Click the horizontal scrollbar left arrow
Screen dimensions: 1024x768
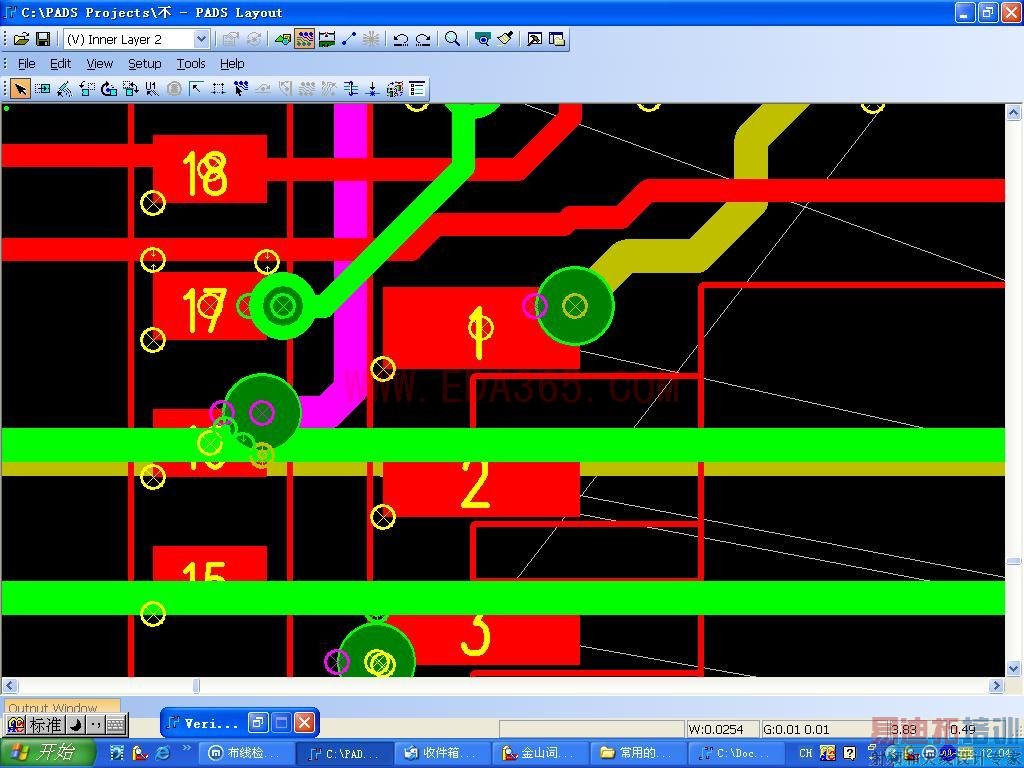(9, 686)
